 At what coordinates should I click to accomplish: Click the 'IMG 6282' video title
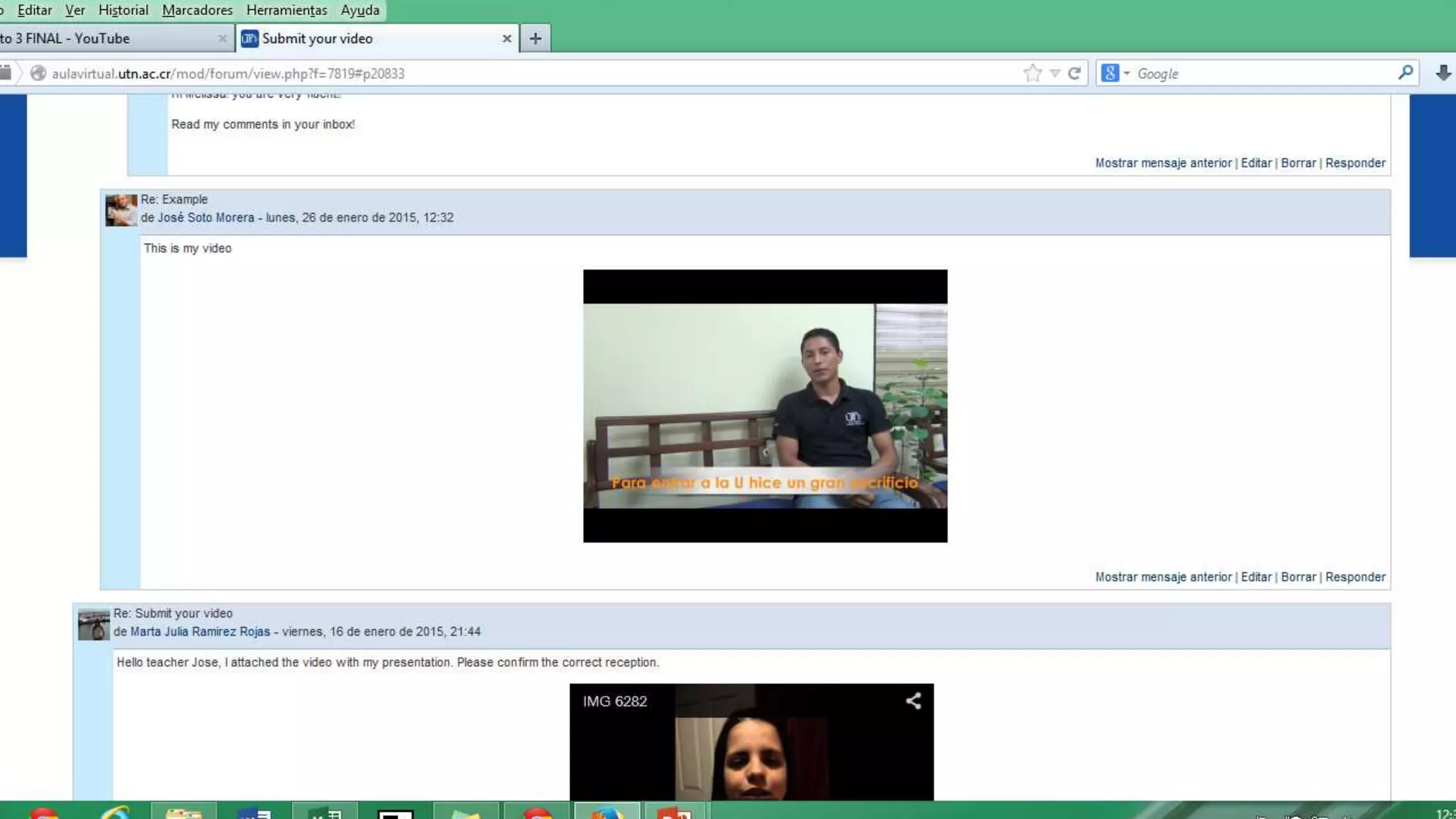pyautogui.click(x=615, y=702)
